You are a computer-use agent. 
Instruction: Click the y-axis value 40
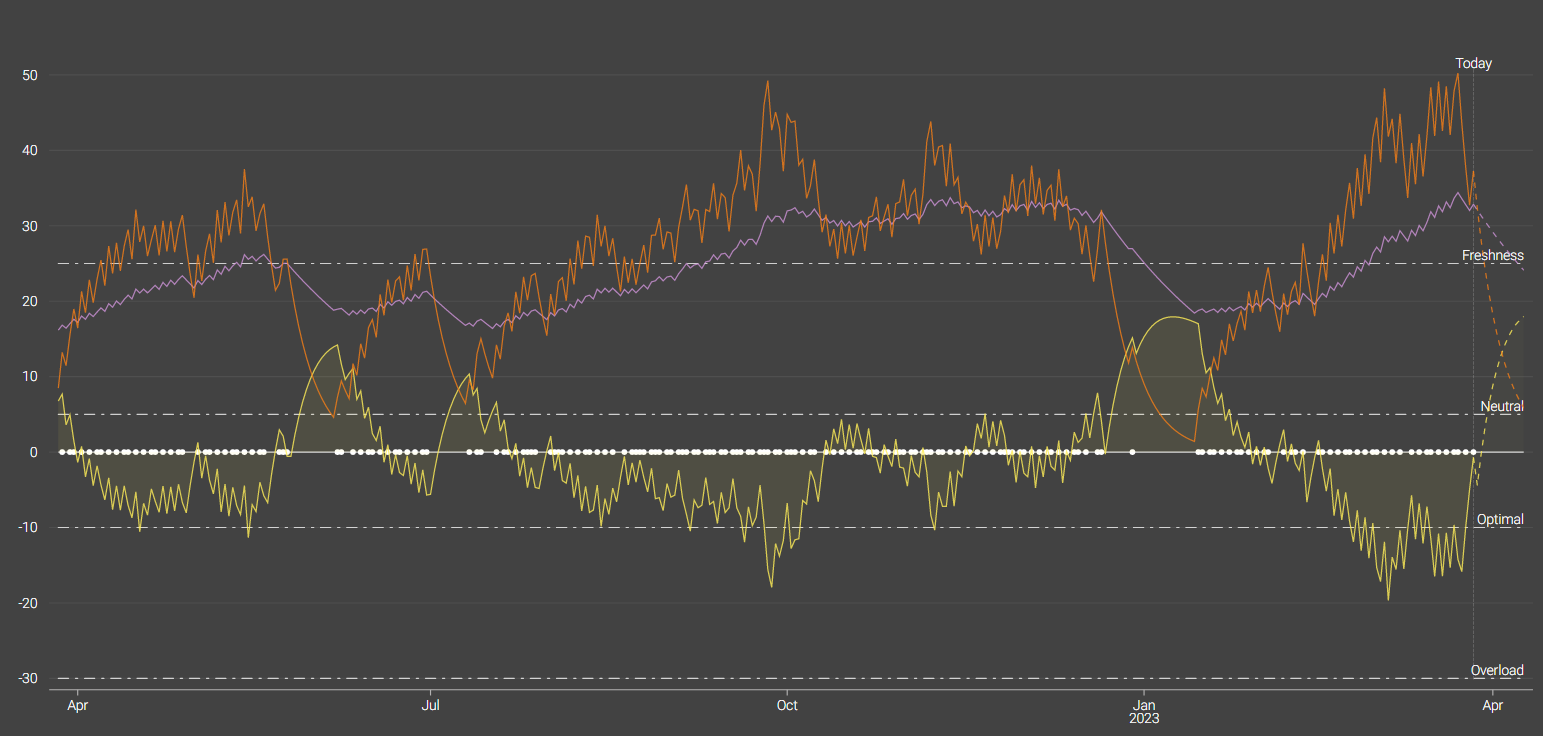[x=30, y=151]
